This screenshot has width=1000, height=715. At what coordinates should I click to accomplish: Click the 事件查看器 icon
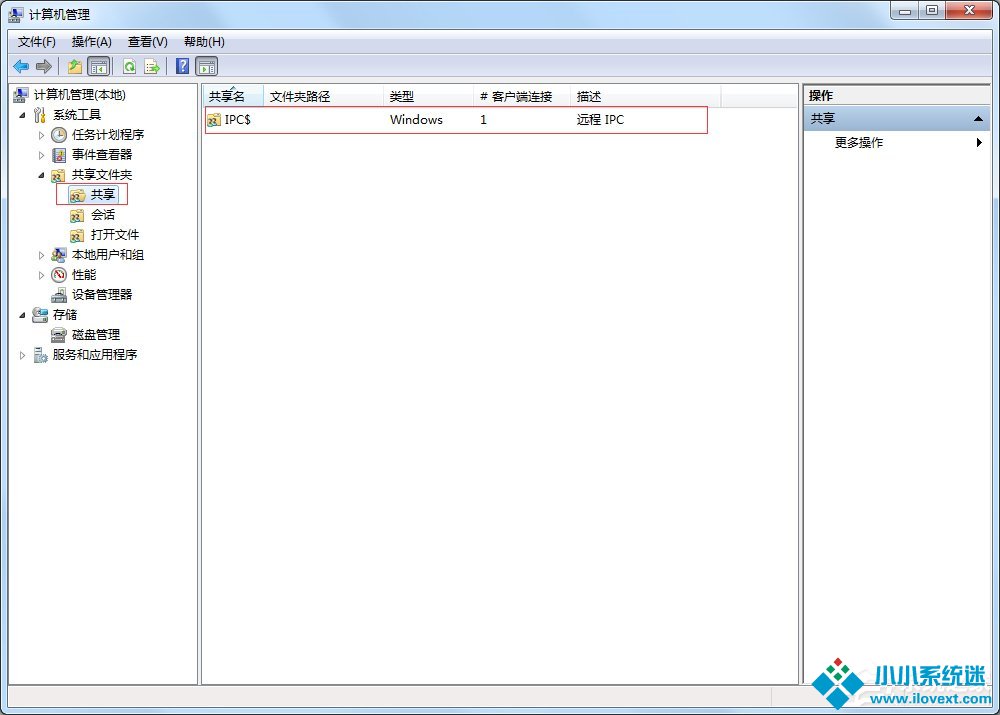(59, 155)
